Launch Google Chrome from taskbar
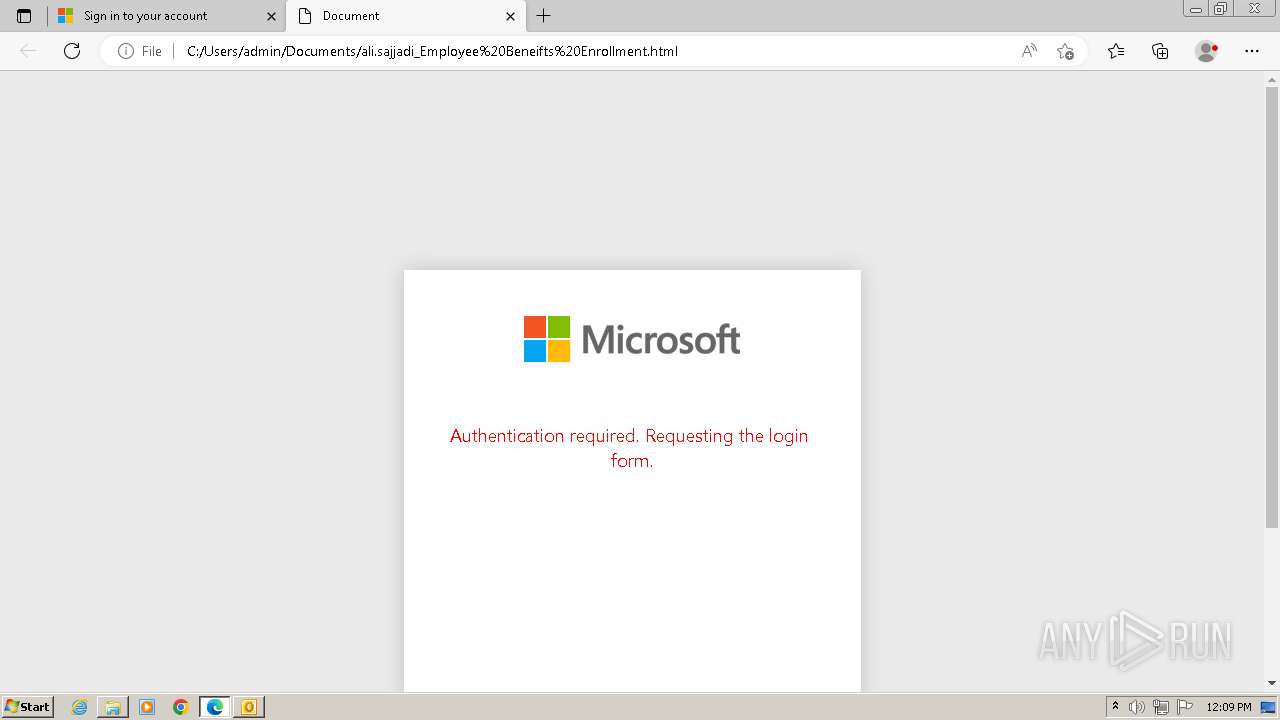The image size is (1280, 720). [181, 707]
